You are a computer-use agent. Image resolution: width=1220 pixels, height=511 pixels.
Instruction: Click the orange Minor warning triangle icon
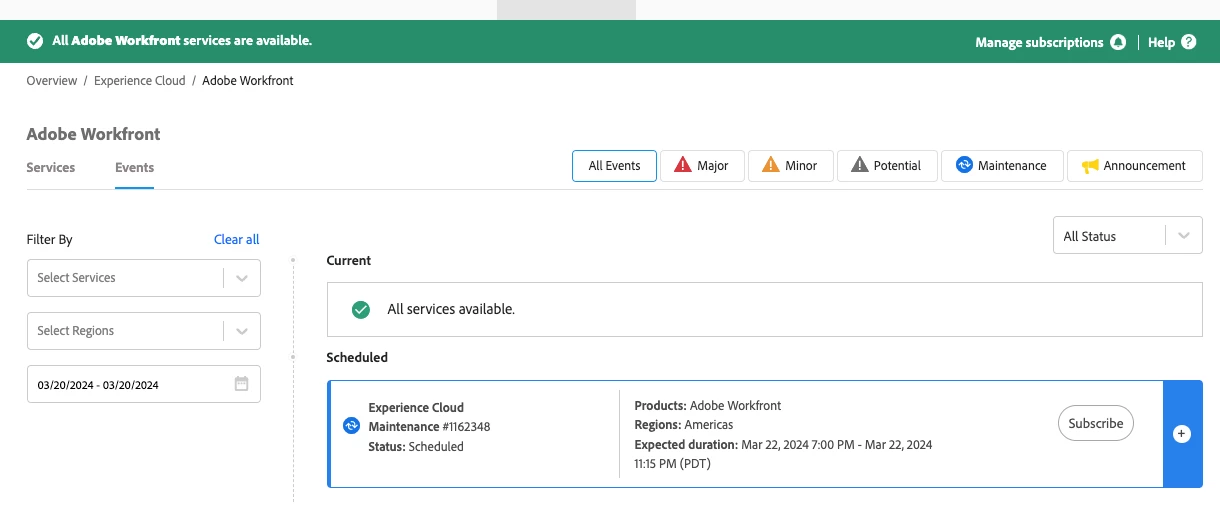(x=771, y=165)
